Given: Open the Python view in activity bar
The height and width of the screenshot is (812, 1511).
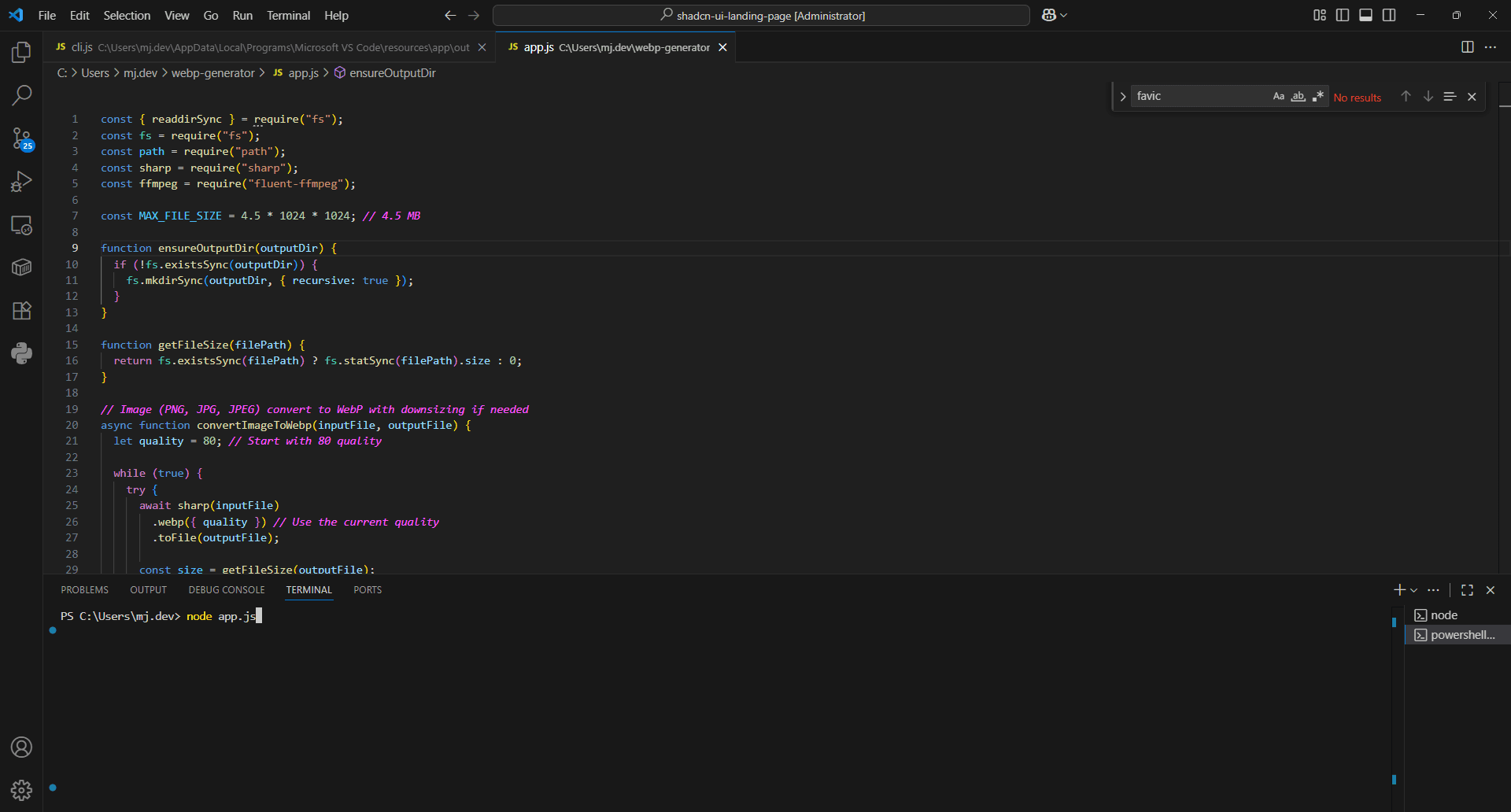Looking at the screenshot, I should (x=21, y=353).
